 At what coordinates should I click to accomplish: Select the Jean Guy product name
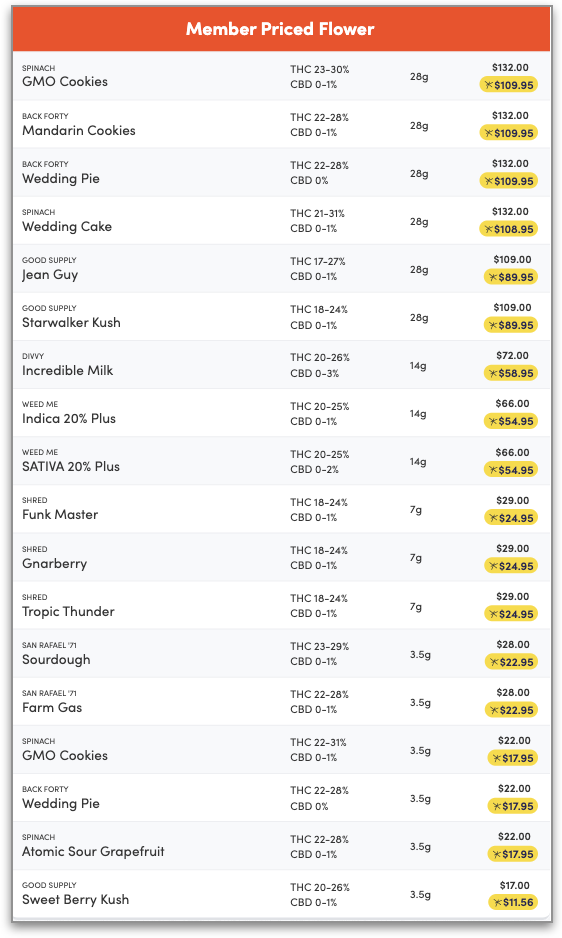50,275
